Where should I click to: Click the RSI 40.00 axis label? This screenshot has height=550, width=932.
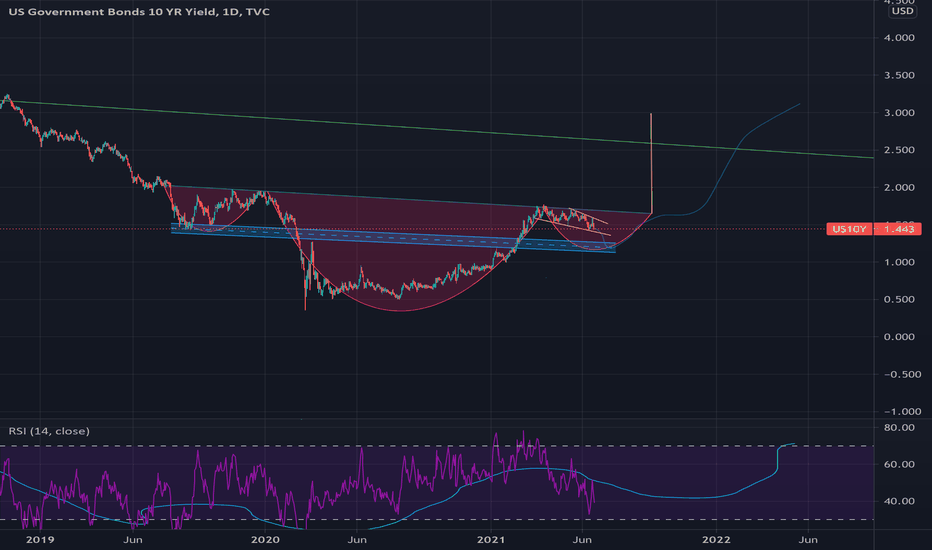(x=899, y=501)
